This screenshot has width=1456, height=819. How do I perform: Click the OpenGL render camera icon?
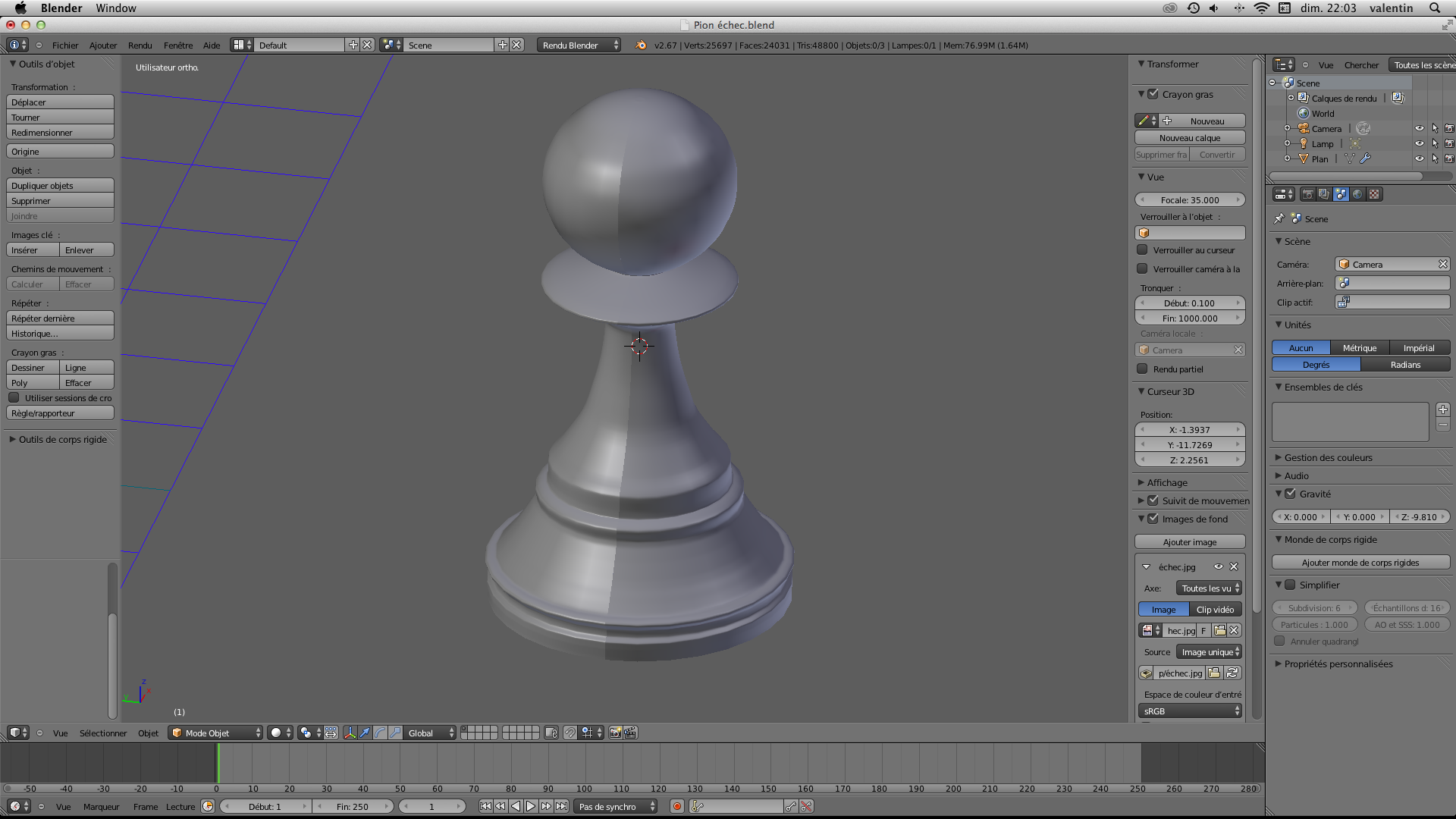(615, 733)
